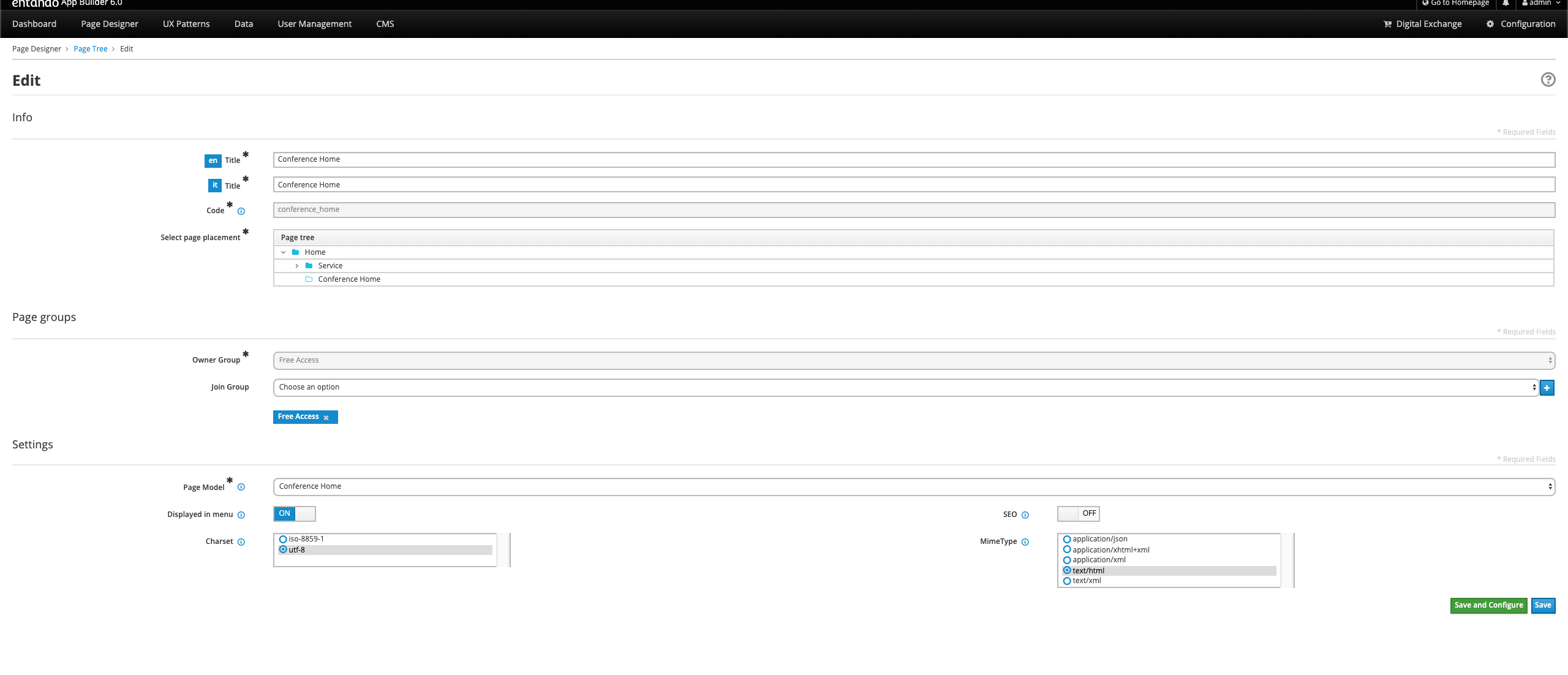
Task: Click in the English Title field
Action: pyautogui.click(x=914, y=160)
